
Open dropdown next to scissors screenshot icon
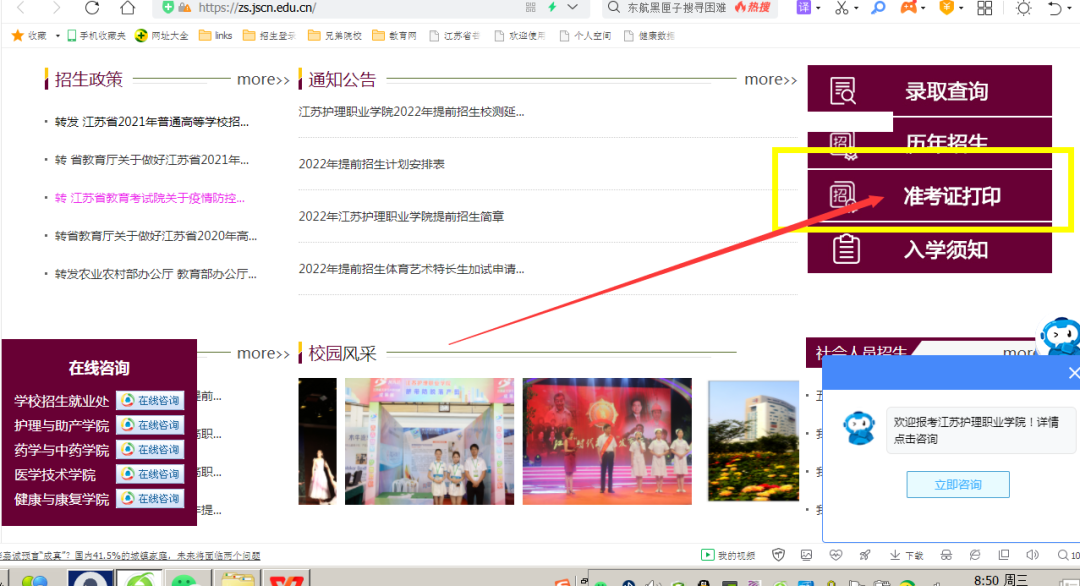[x=857, y=8]
